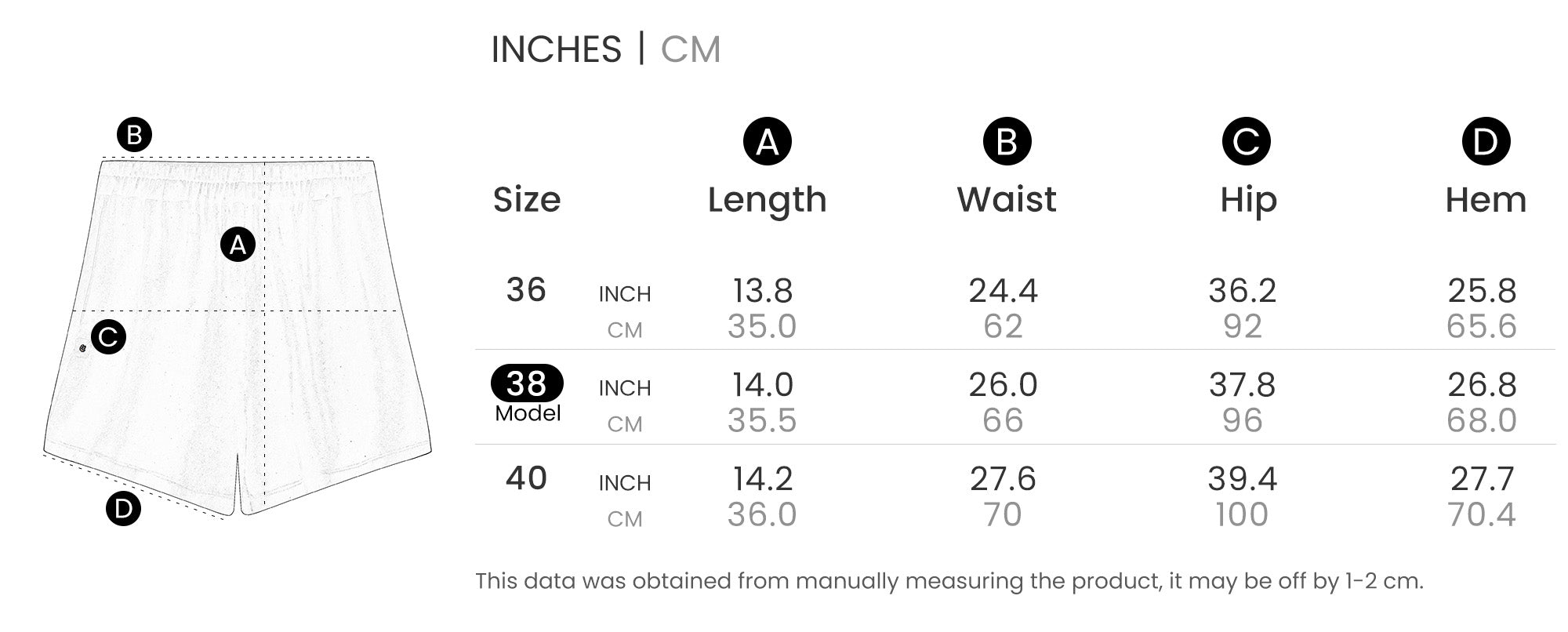Click the C badge on the shorts diagram

[108, 337]
